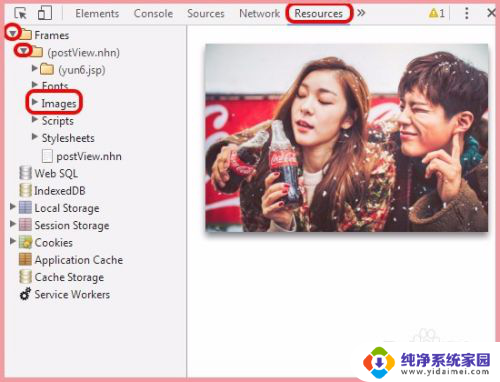
Task: Select the Service Workers entry
Action: click(x=72, y=294)
